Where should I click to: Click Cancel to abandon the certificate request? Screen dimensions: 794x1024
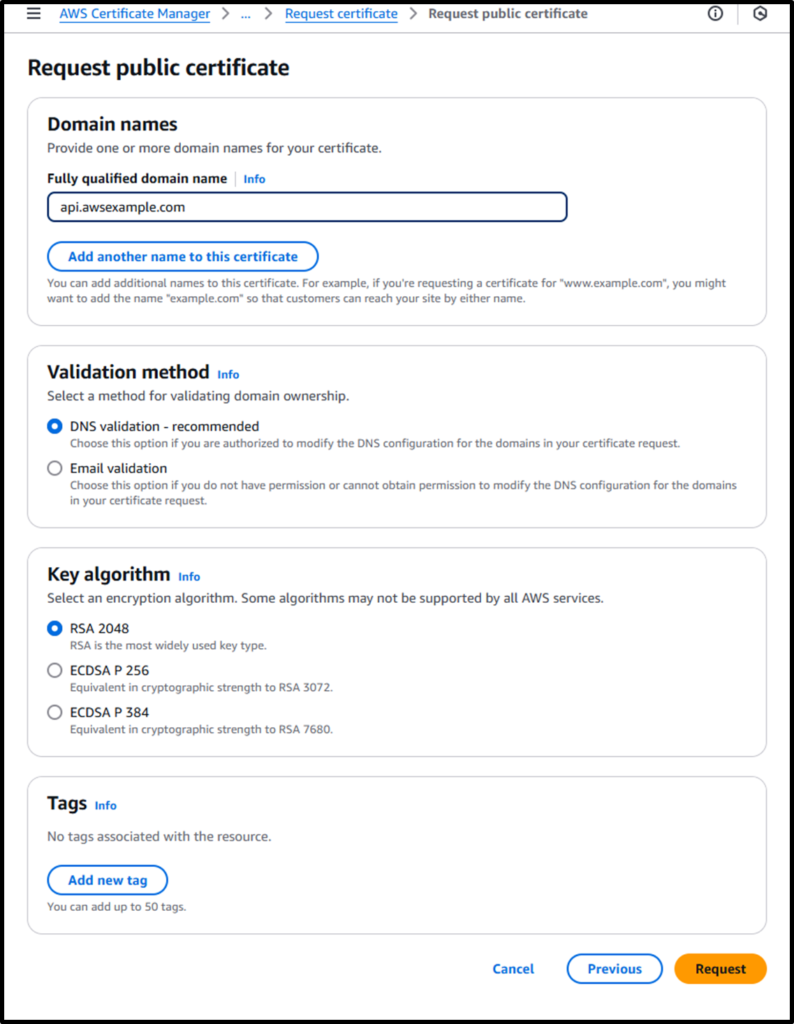point(513,968)
